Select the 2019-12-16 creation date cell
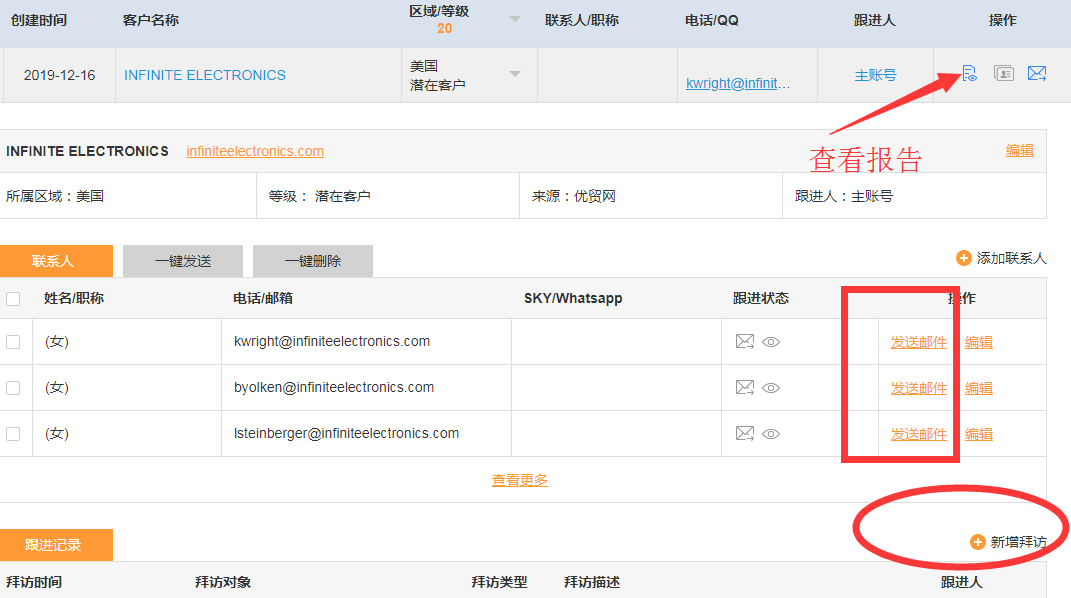The image size is (1071, 598). pos(59,75)
